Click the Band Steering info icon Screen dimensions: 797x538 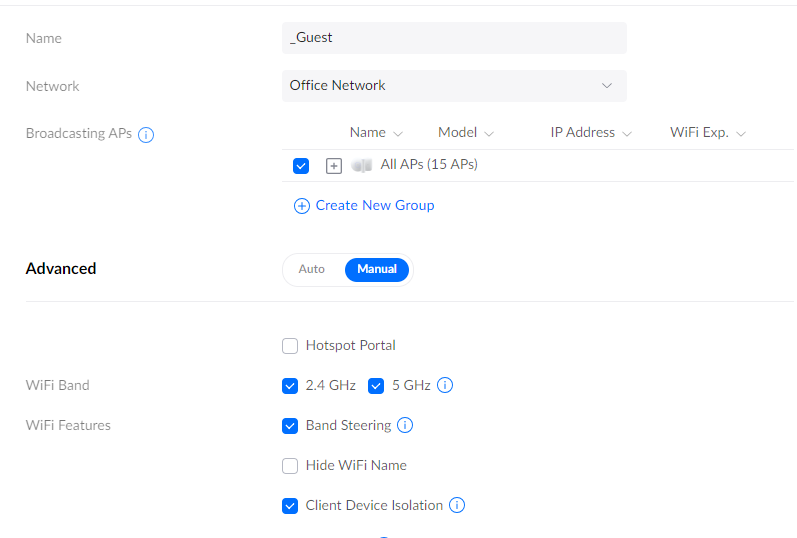click(x=405, y=425)
